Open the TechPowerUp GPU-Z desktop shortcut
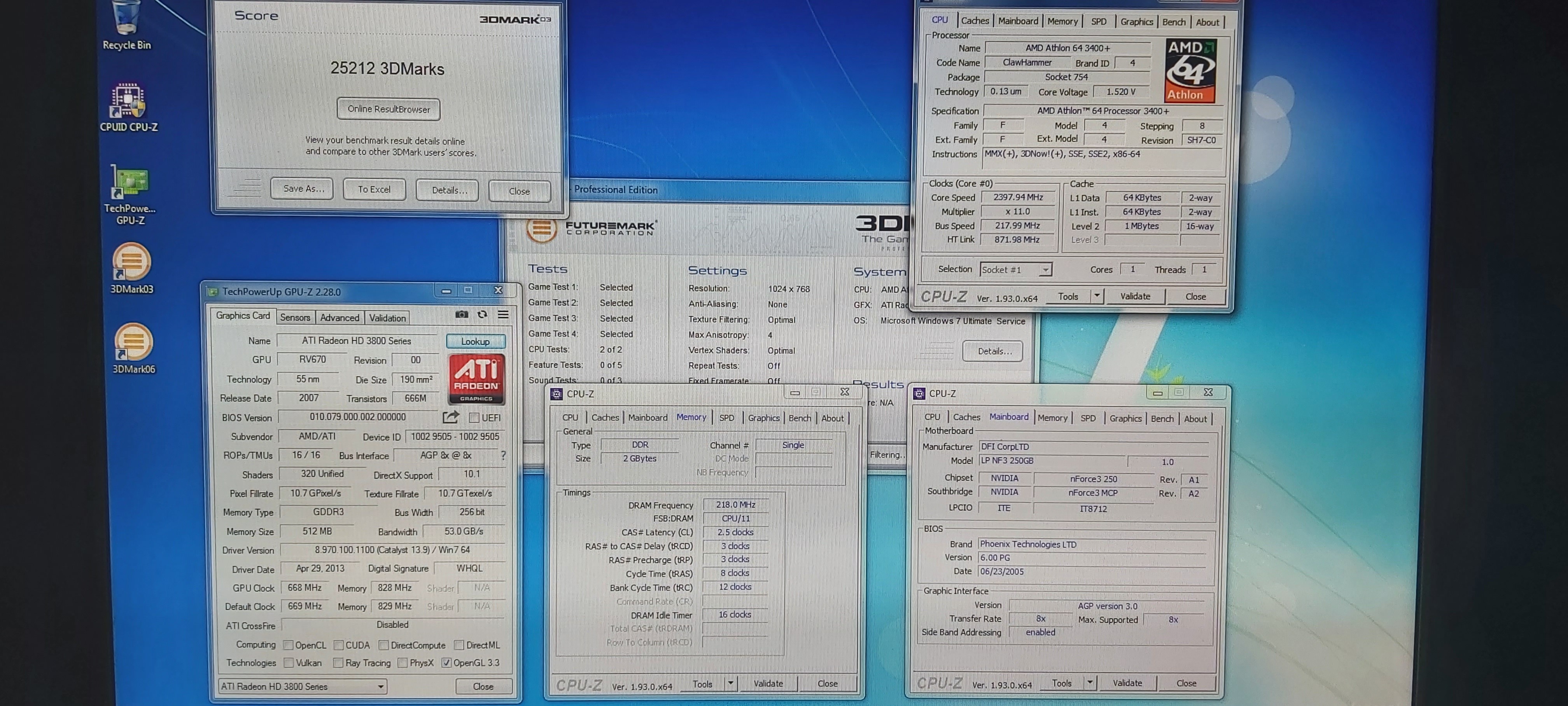The image size is (1568, 706). tap(129, 194)
